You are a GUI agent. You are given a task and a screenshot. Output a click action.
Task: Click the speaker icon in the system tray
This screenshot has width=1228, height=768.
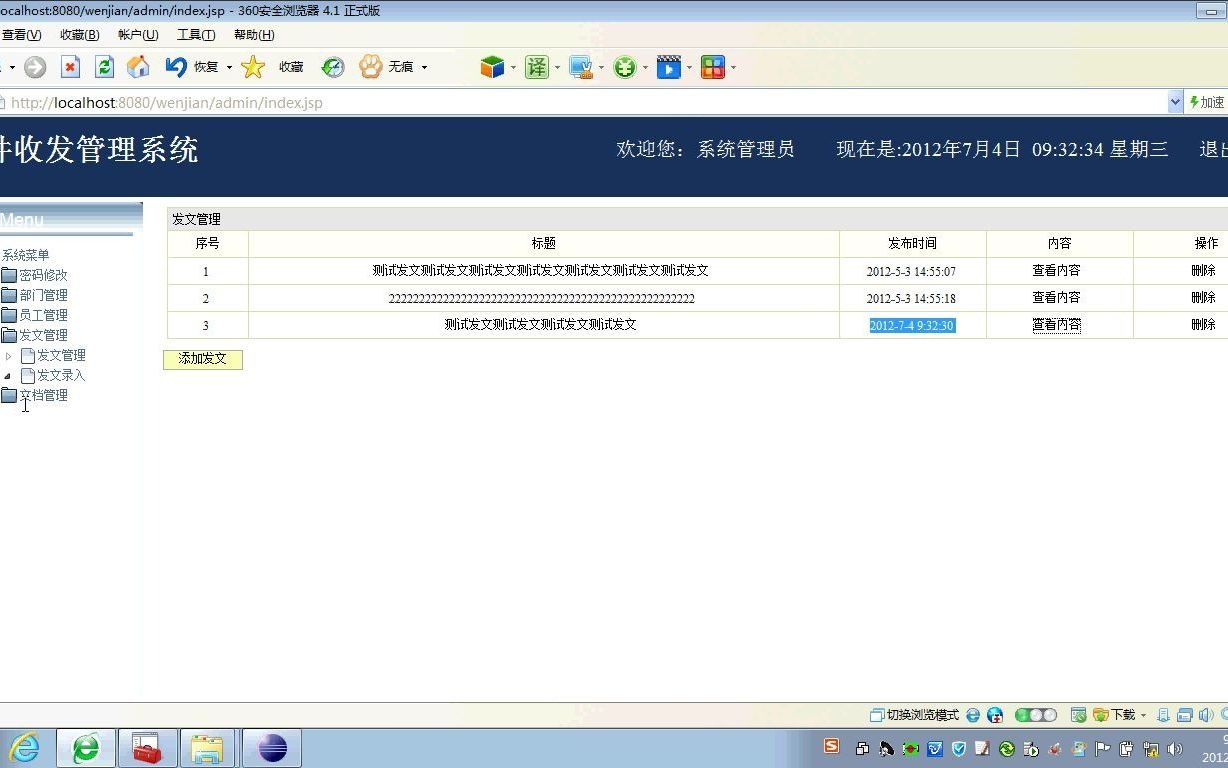1175,748
